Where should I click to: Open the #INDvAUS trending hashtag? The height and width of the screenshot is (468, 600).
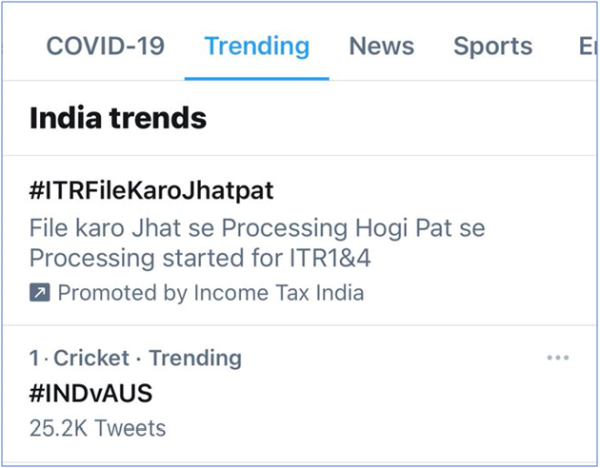point(91,394)
